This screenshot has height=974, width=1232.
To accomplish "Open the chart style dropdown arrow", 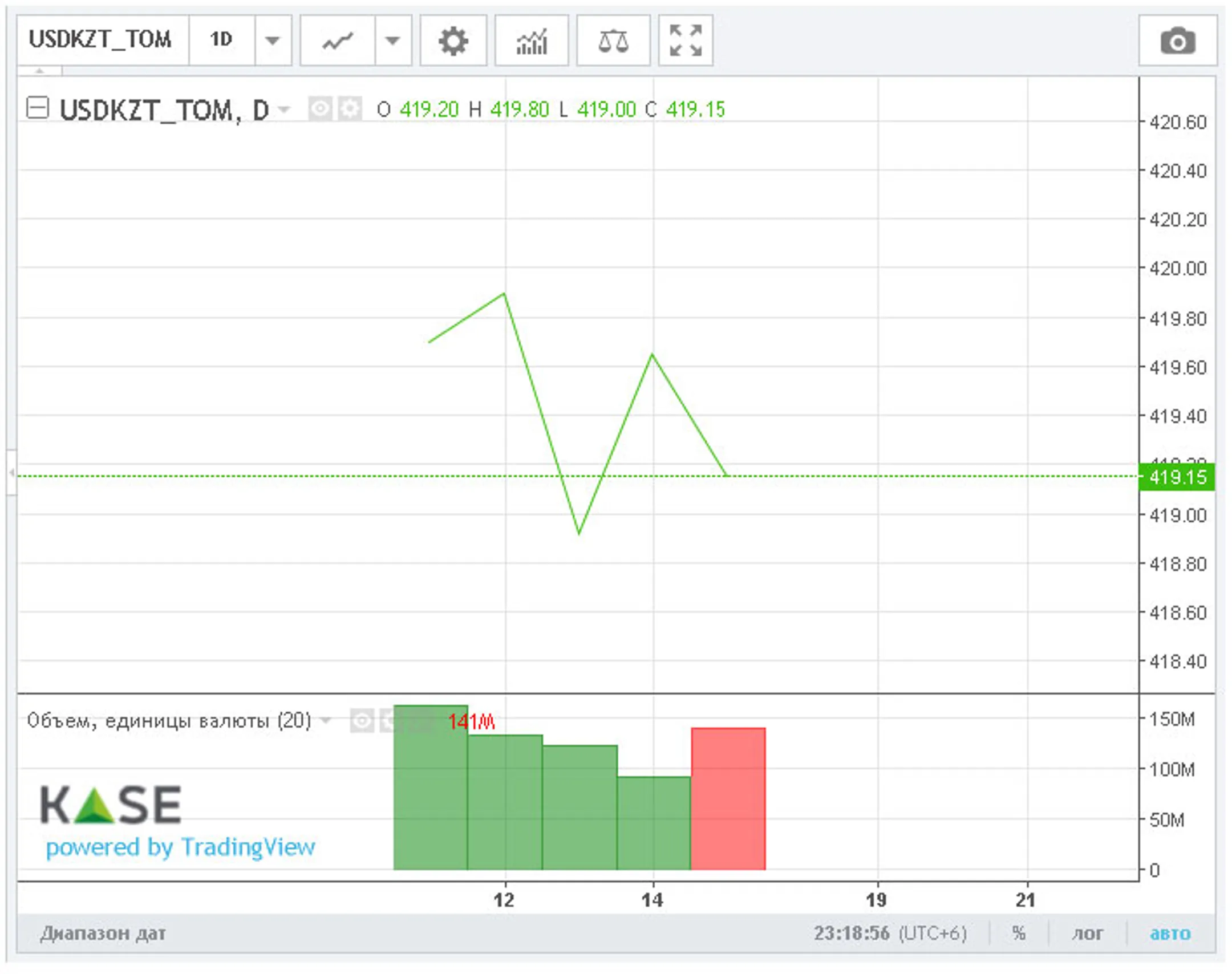I will 392,41.
